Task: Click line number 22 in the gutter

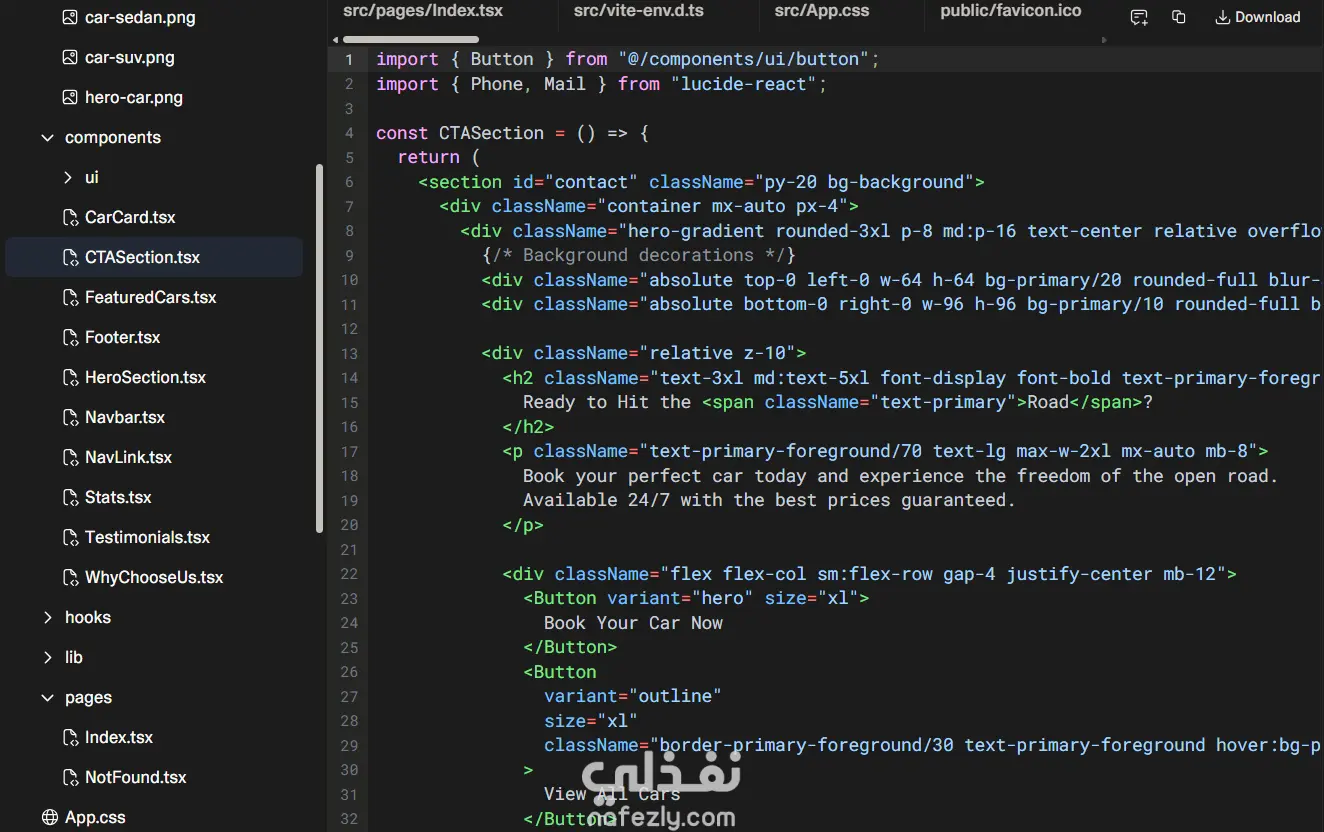Action: [349, 574]
